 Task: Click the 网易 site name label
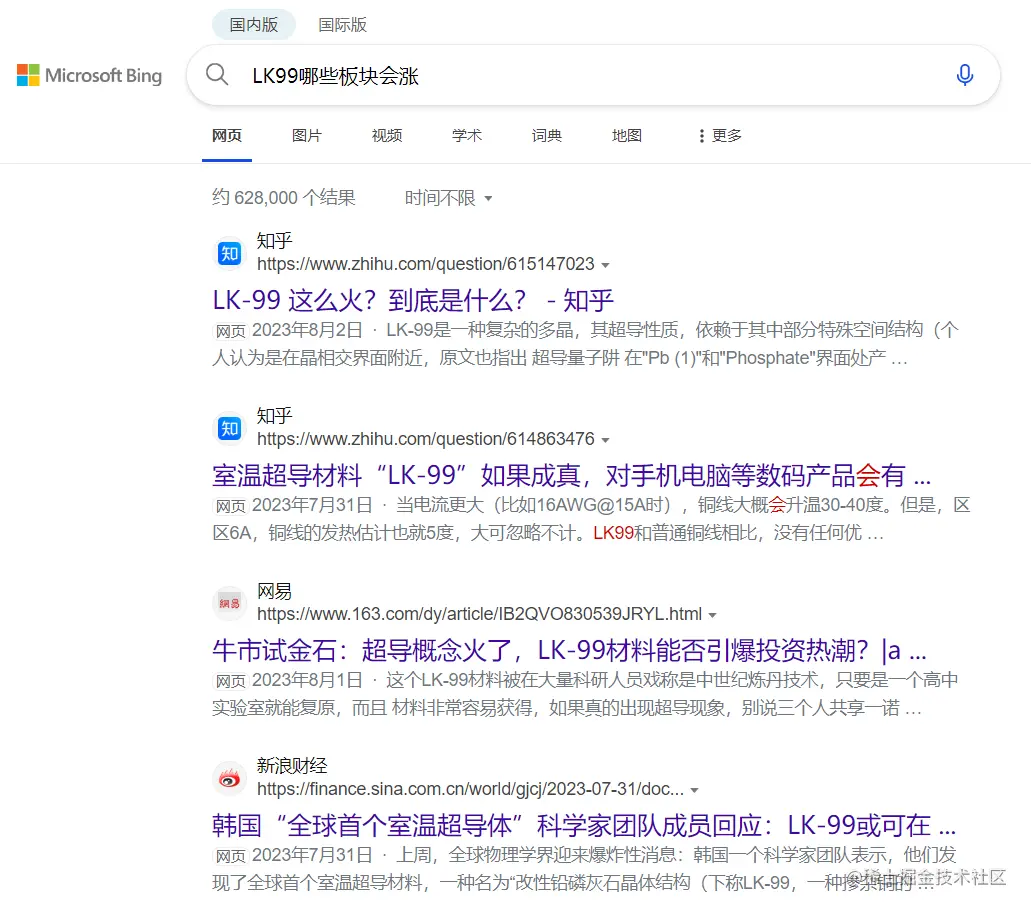274,591
